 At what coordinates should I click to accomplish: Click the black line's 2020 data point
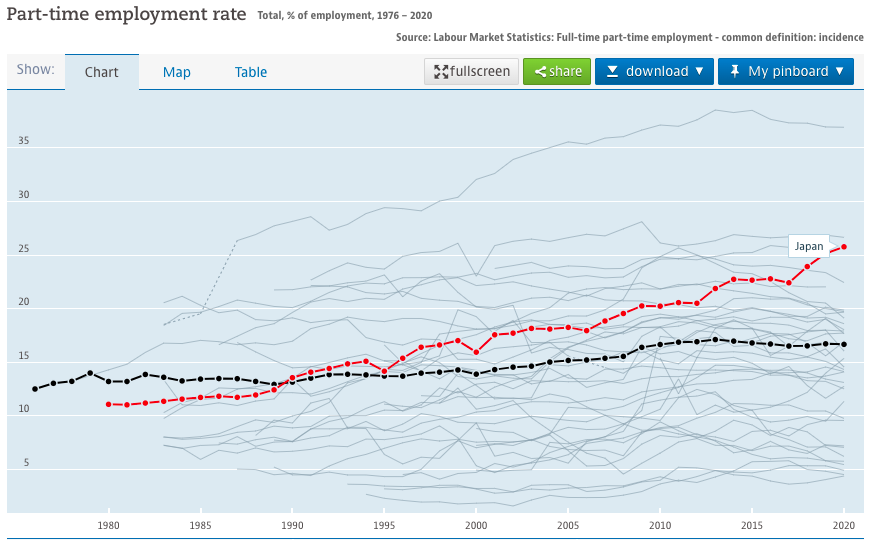(844, 345)
